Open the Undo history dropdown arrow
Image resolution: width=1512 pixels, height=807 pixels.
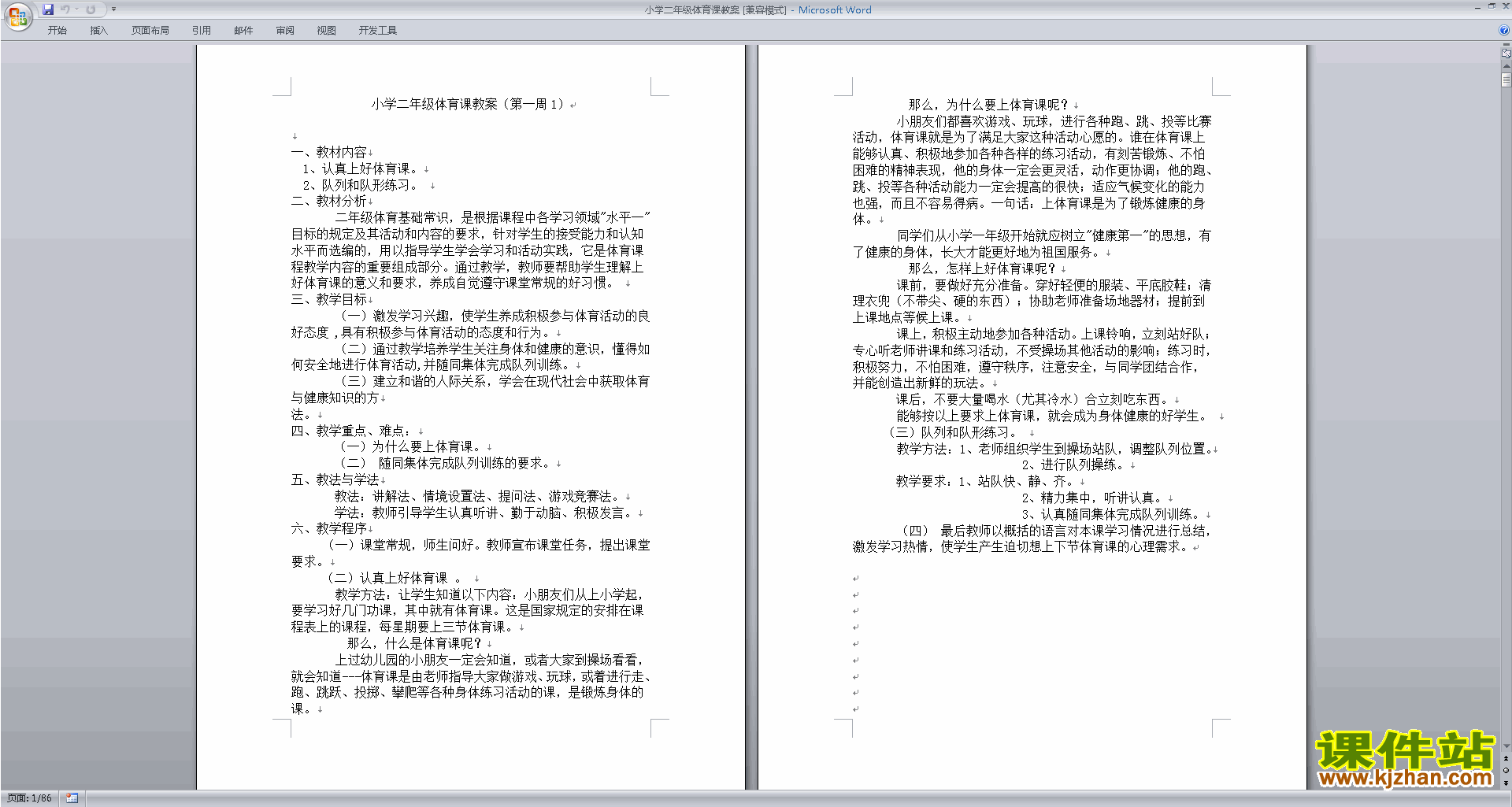[x=76, y=9]
